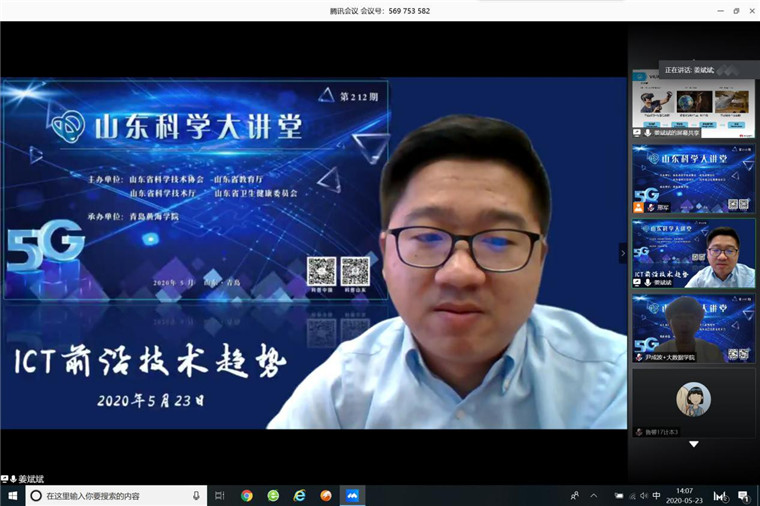760x506 pixels.
Task: Select the speaker's video thumbnail with glasses
Action: click(x=693, y=254)
